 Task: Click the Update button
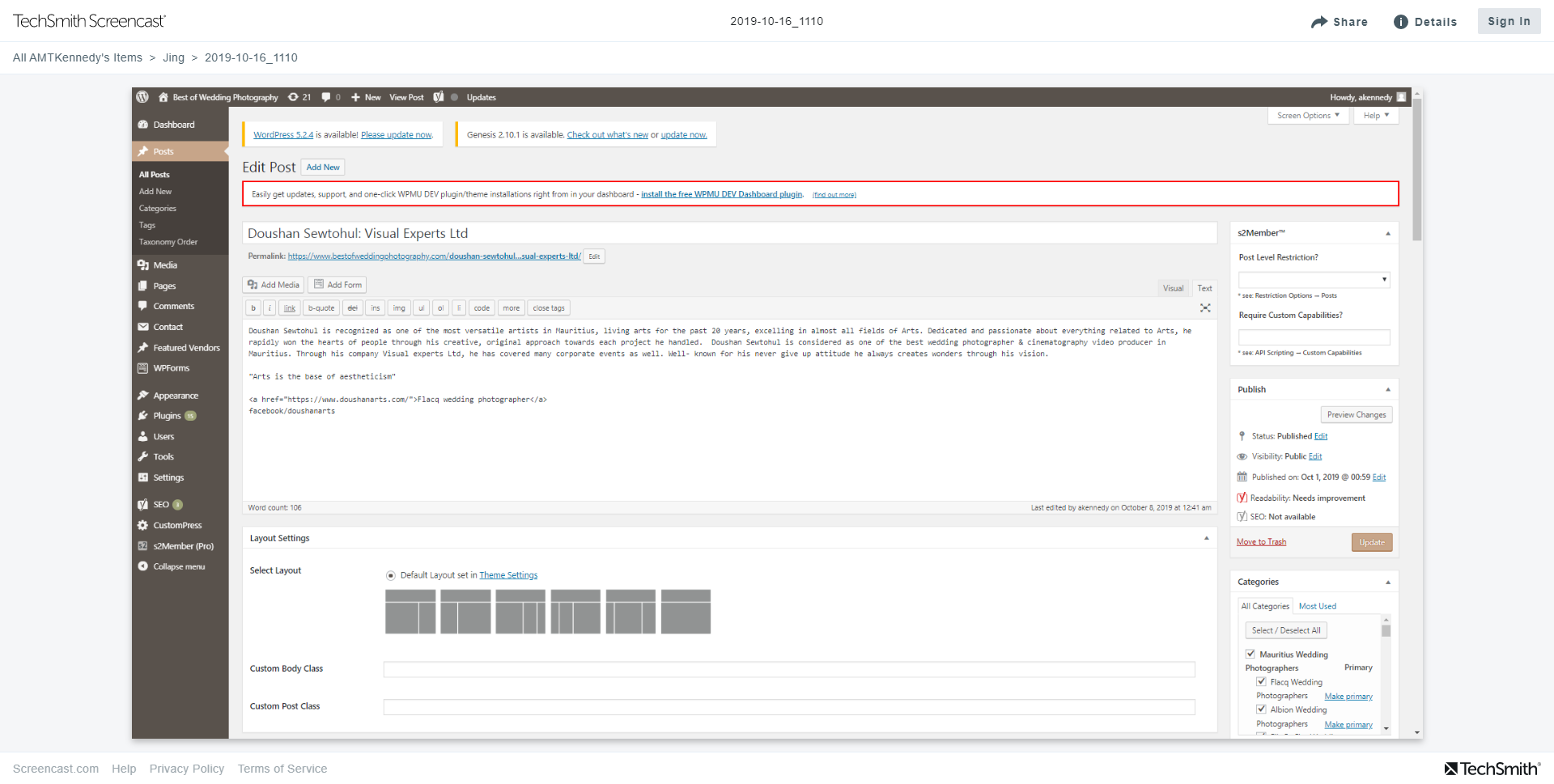click(1372, 542)
